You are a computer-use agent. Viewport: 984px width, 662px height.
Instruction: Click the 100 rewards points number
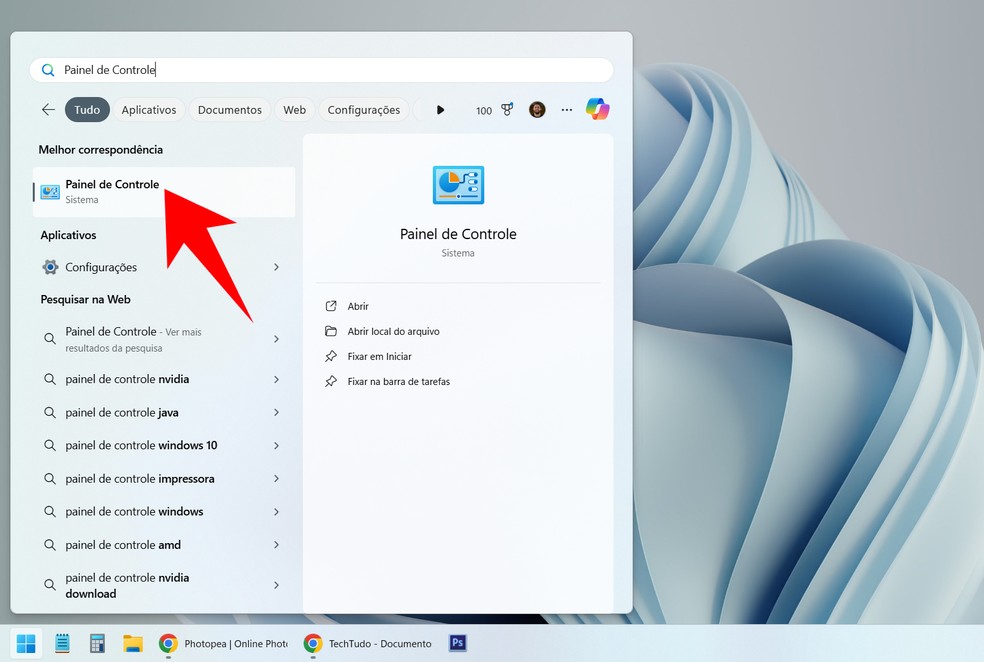point(484,111)
